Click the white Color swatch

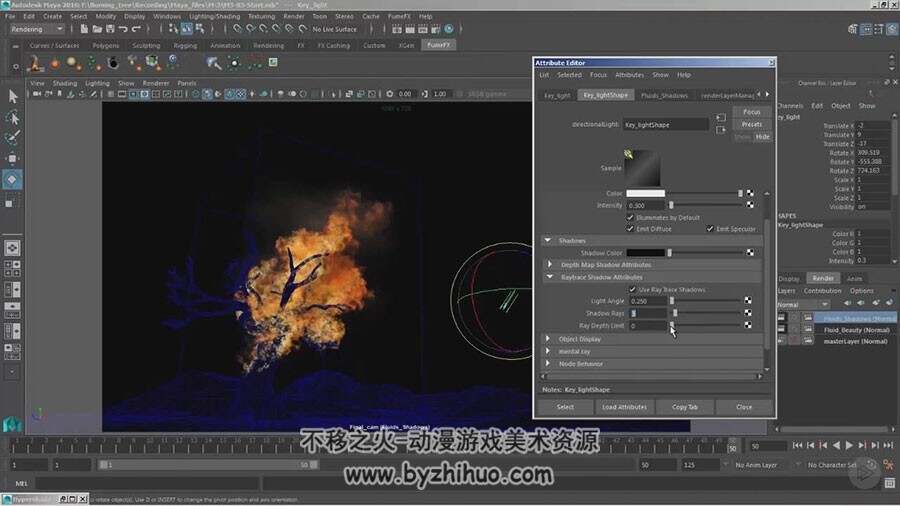click(646, 193)
